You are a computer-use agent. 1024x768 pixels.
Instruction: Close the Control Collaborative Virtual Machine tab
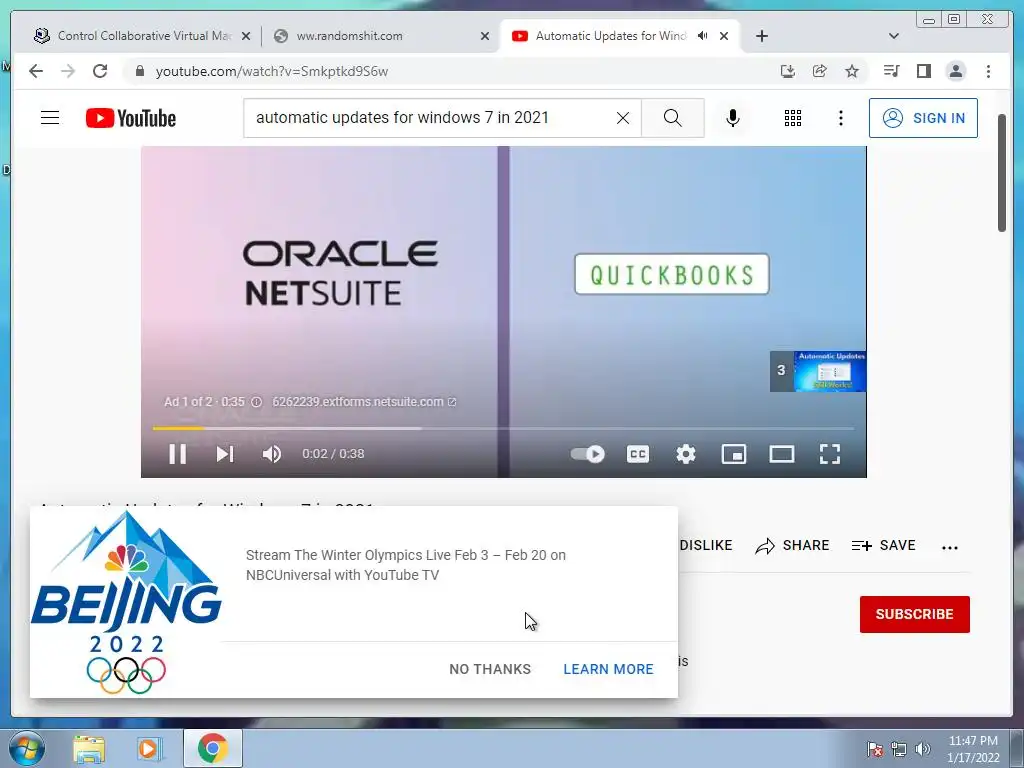pos(246,37)
